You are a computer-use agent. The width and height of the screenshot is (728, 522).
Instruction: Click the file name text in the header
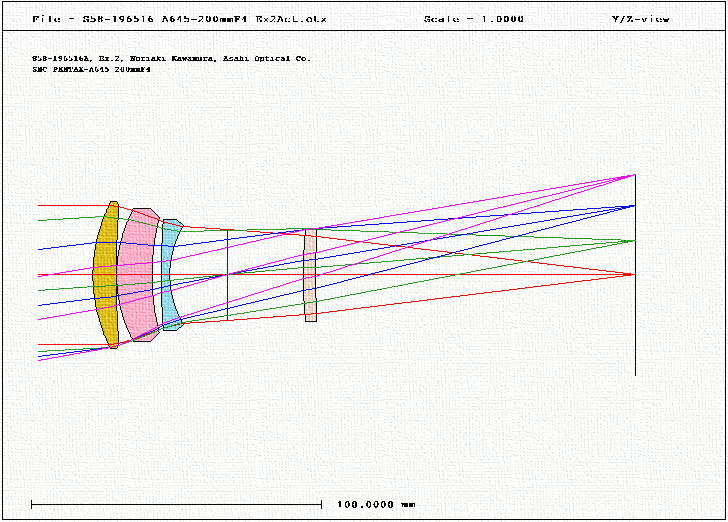(x=179, y=19)
